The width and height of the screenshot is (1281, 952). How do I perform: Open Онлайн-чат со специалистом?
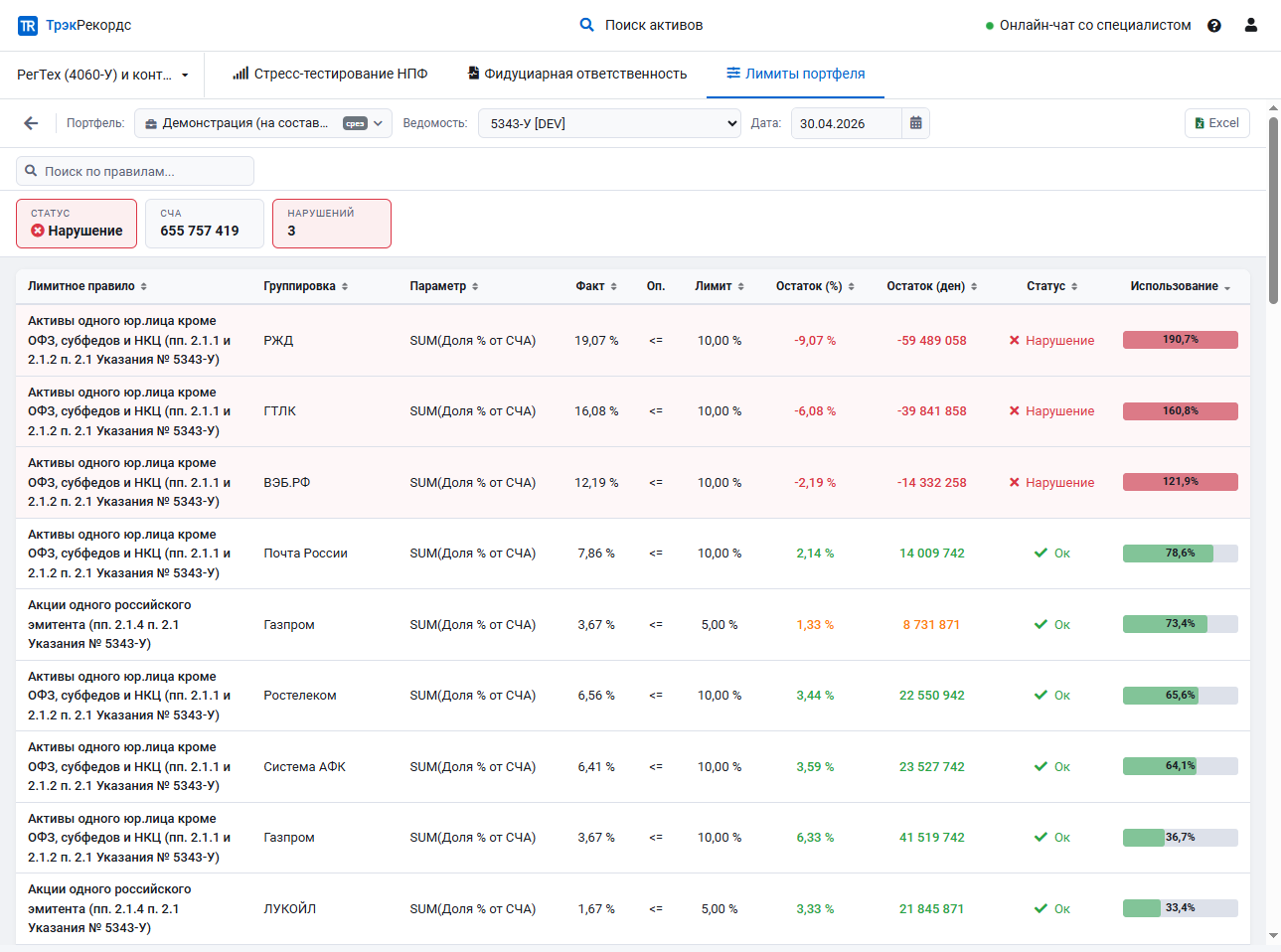tap(1088, 25)
